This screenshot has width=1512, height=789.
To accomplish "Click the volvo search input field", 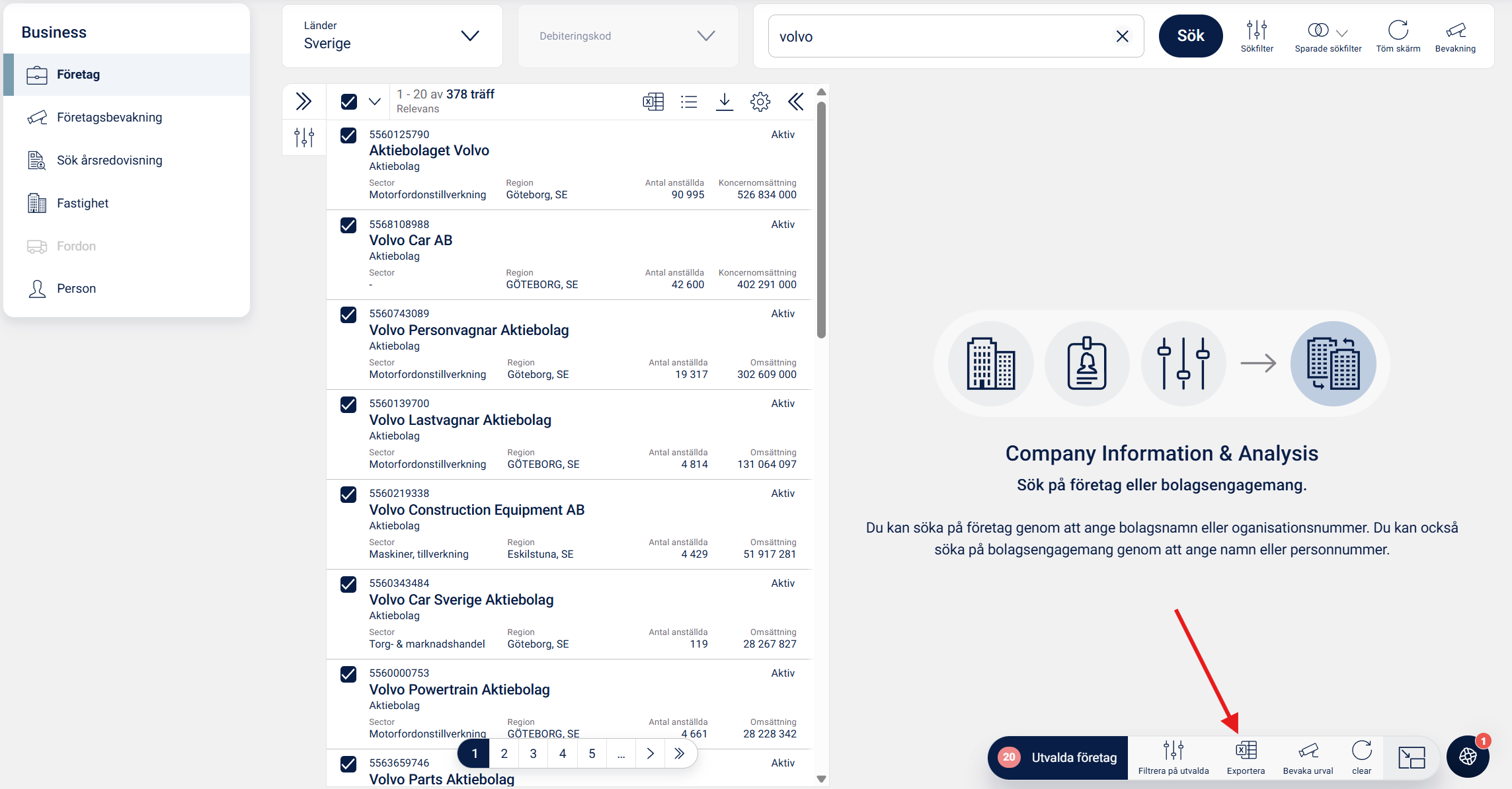I will click(939, 36).
